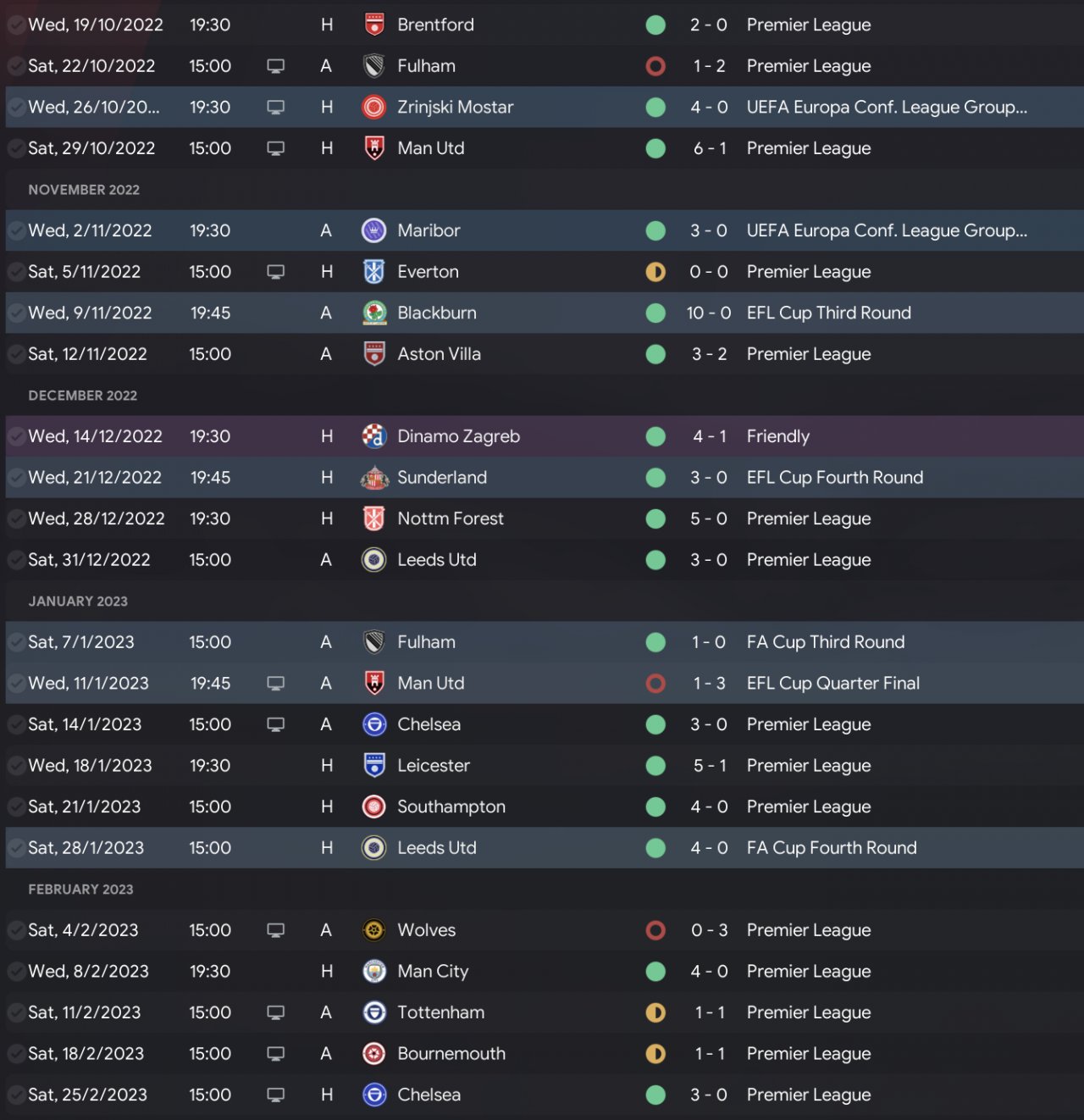The width and height of the screenshot is (1084, 1120).
Task: Open the 10 - 0 Blackburn match result
Action: point(708,313)
